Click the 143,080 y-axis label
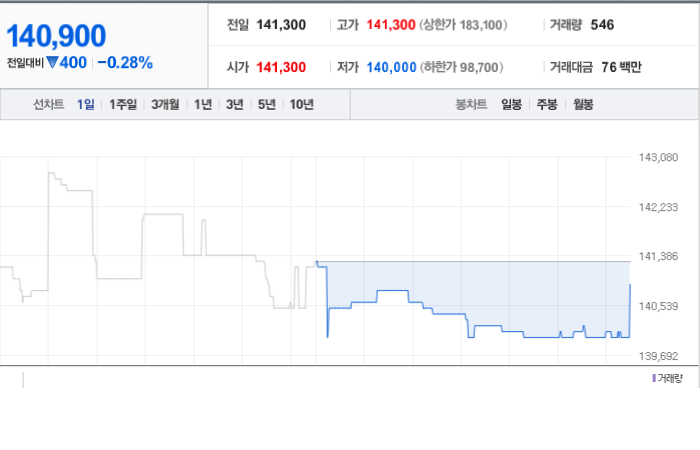 pos(658,157)
